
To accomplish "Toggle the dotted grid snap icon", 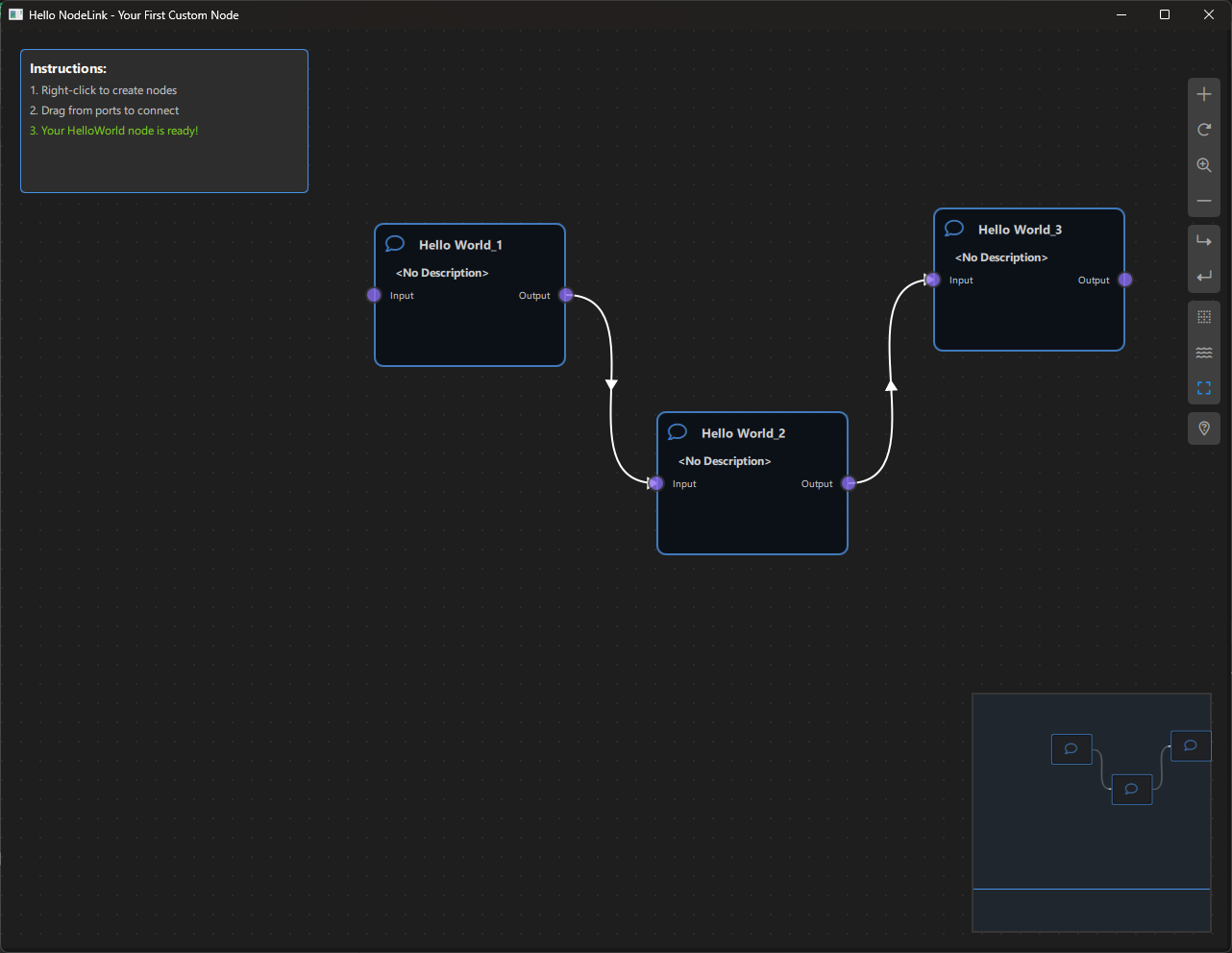I will pyautogui.click(x=1204, y=317).
